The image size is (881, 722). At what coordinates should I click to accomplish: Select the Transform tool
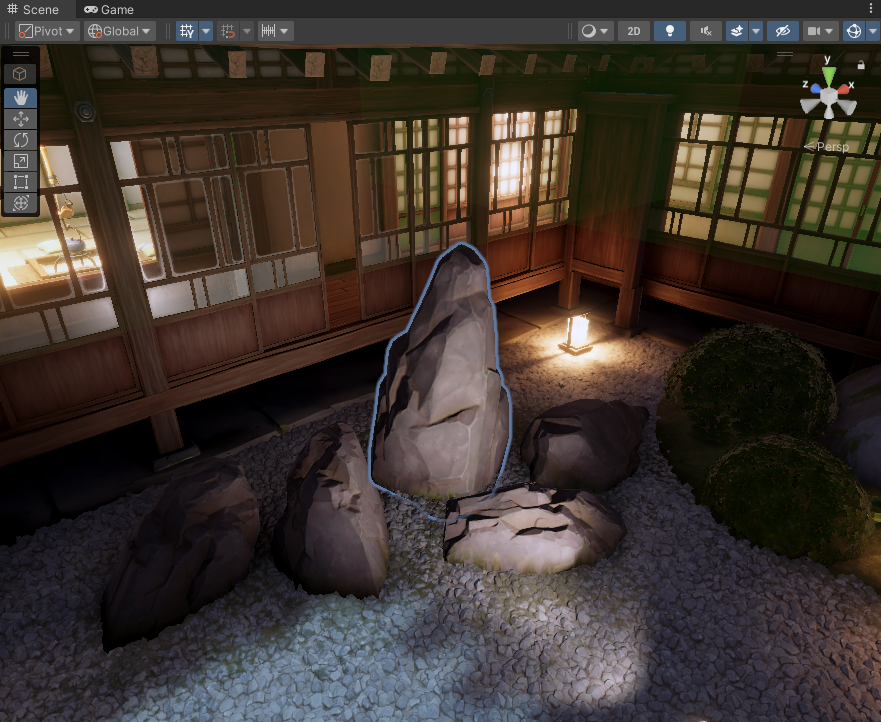click(21, 203)
